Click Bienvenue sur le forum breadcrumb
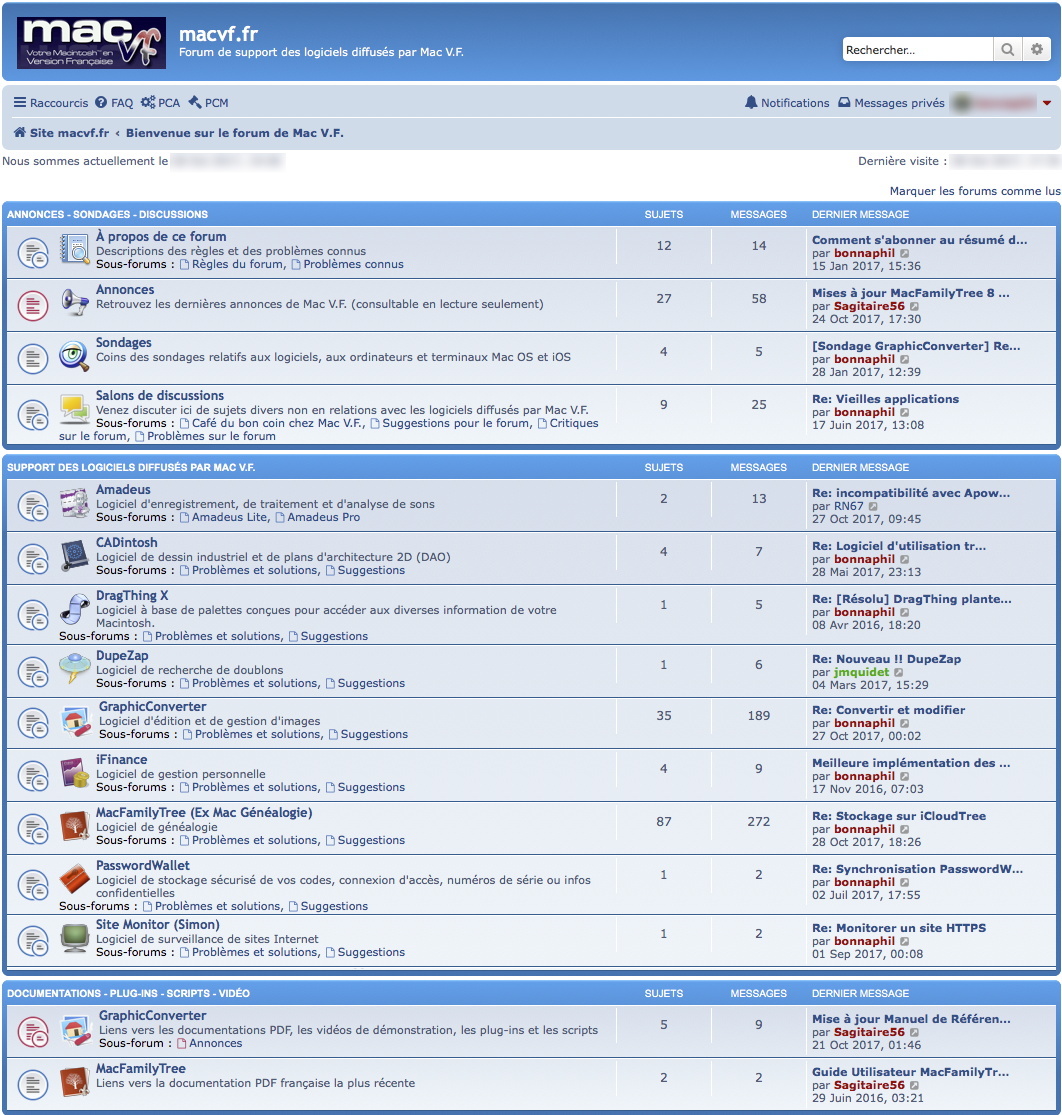This screenshot has height=1115, width=1062. tap(235, 132)
